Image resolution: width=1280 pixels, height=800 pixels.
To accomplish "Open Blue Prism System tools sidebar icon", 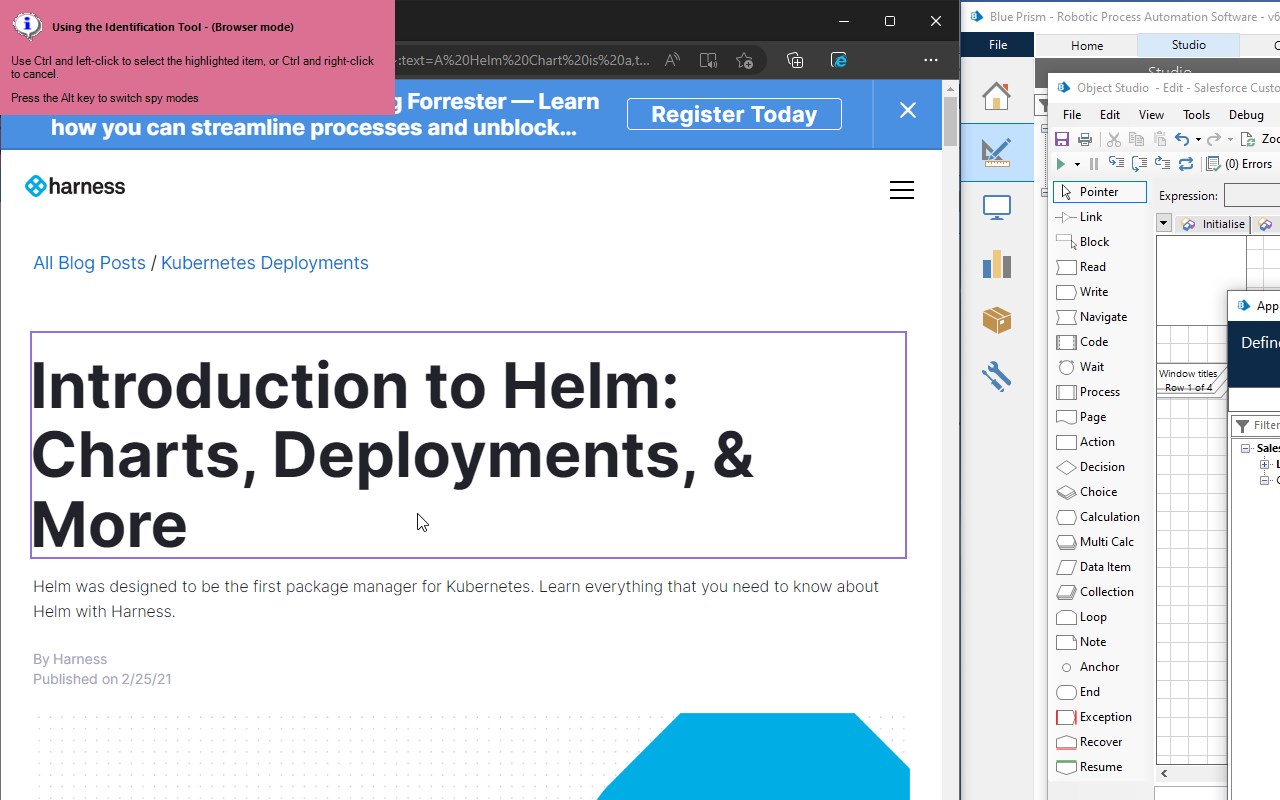I will tap(996, 376).
